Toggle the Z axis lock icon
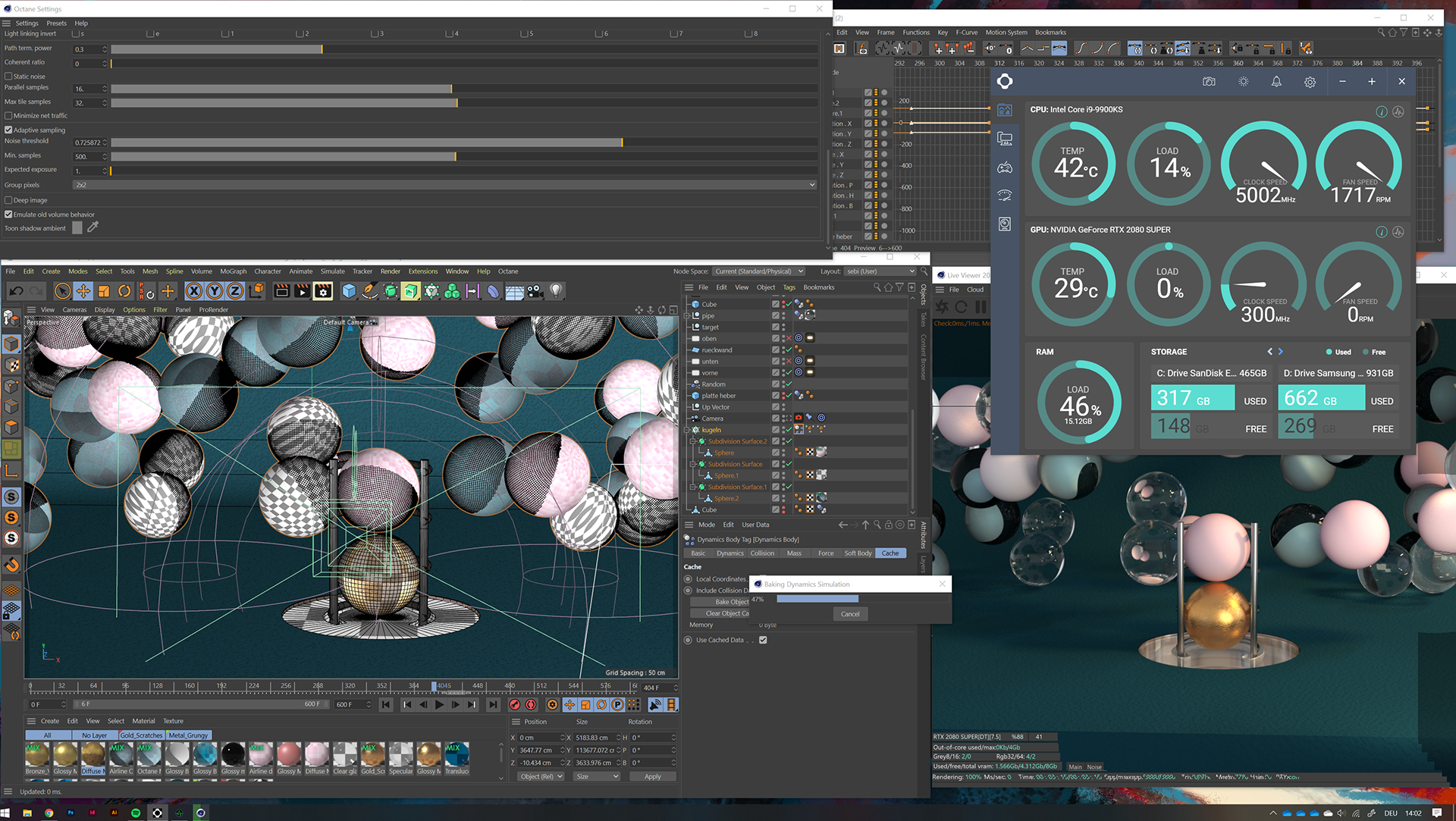 point(235,291)
